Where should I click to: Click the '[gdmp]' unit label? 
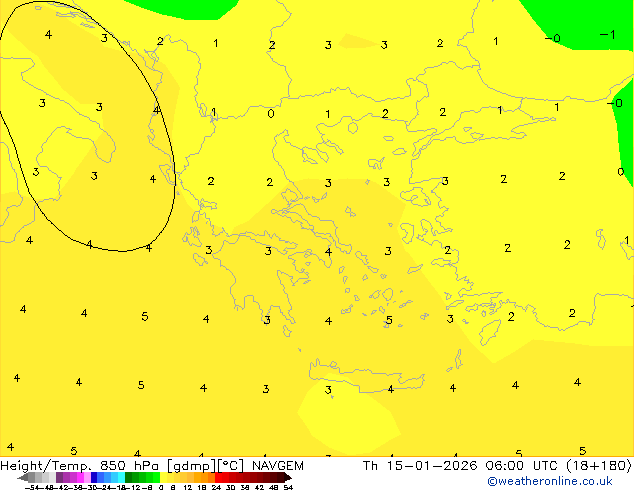click(x=192, y=466)
